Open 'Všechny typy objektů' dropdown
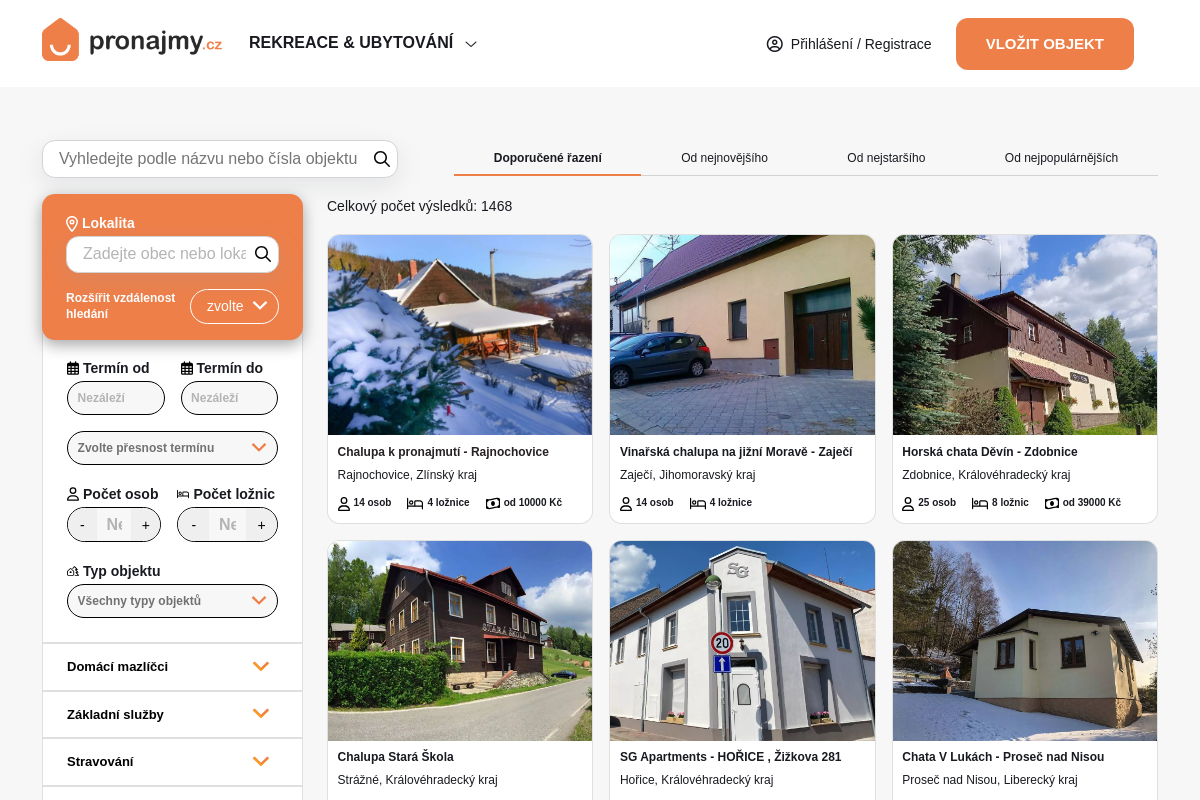The height and width of the screenshot is (800, 1200). 172,601
